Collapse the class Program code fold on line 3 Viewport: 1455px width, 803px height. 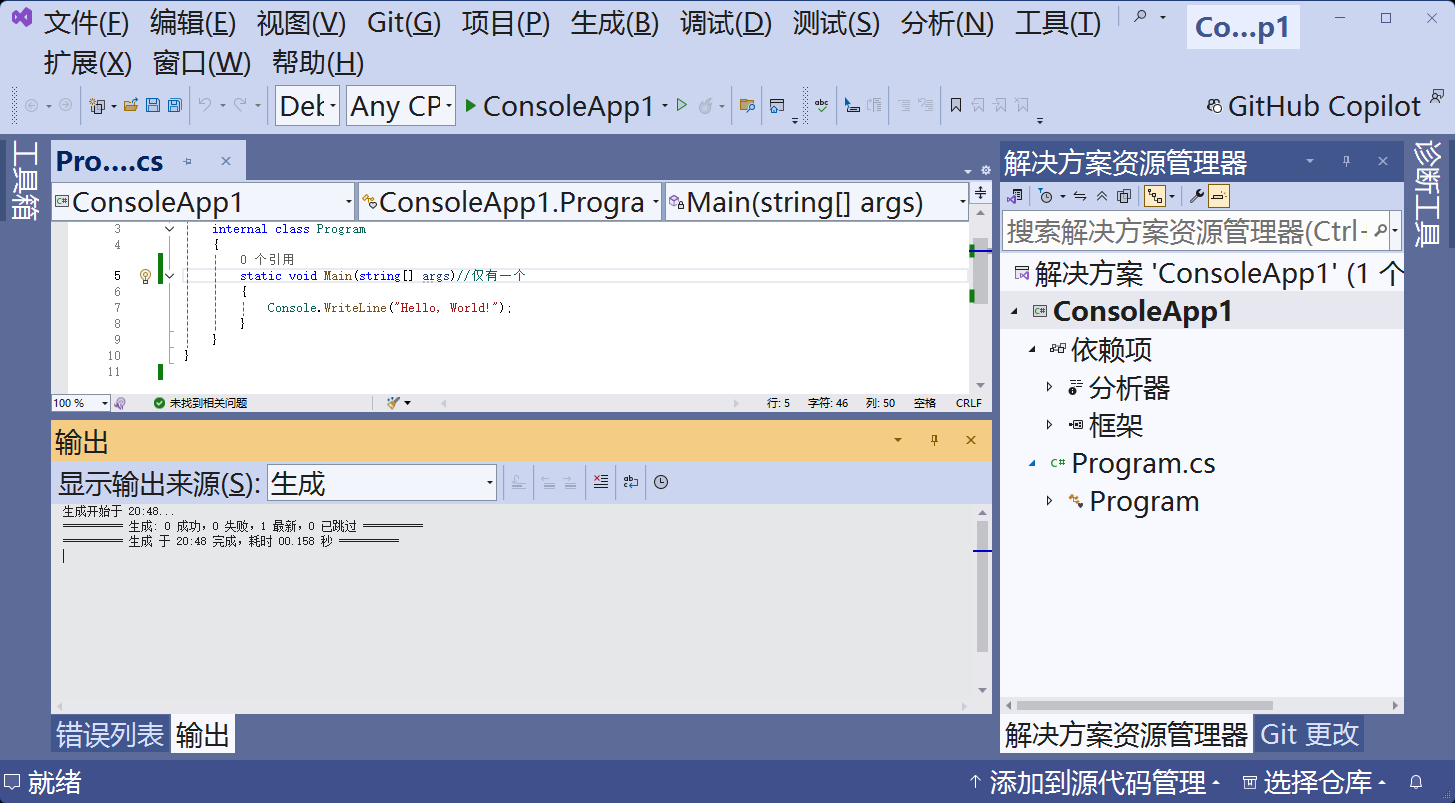point(169,229)
